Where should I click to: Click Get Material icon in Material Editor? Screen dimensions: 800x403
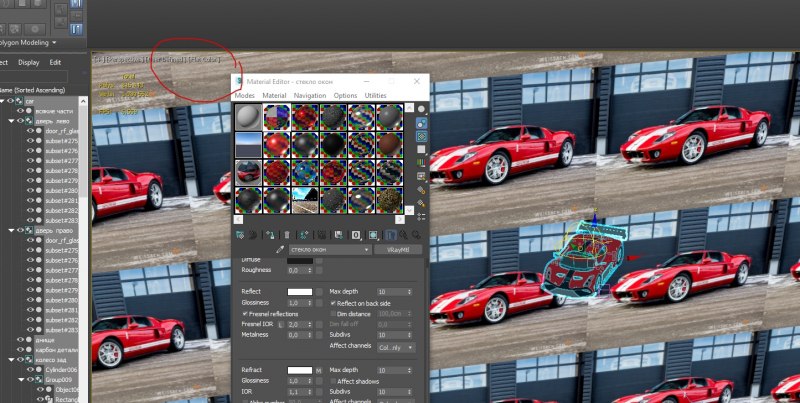tap(240, 235)
